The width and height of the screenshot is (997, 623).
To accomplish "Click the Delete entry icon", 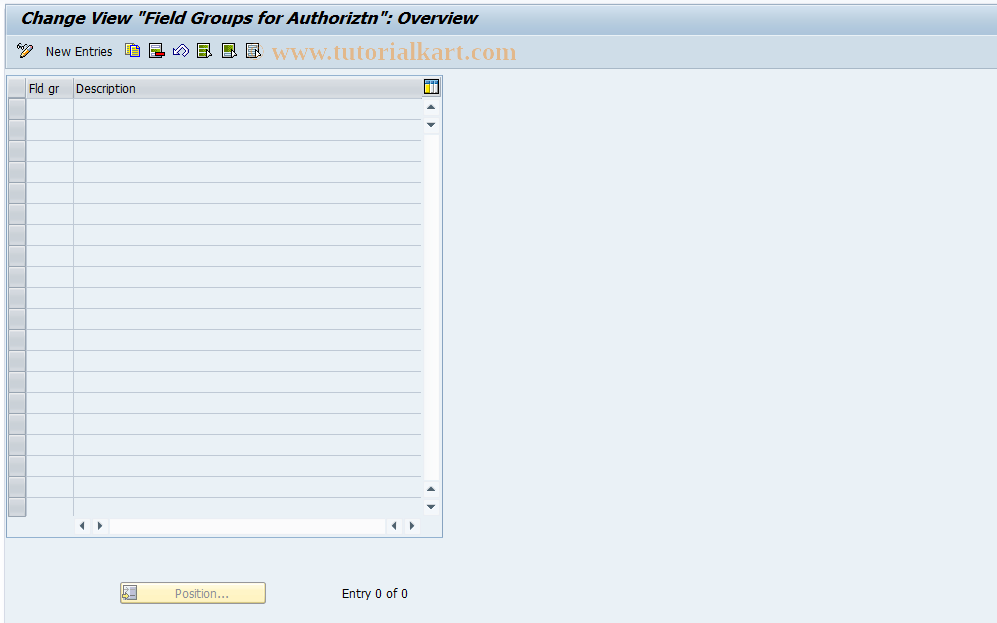I will (156, 51).
